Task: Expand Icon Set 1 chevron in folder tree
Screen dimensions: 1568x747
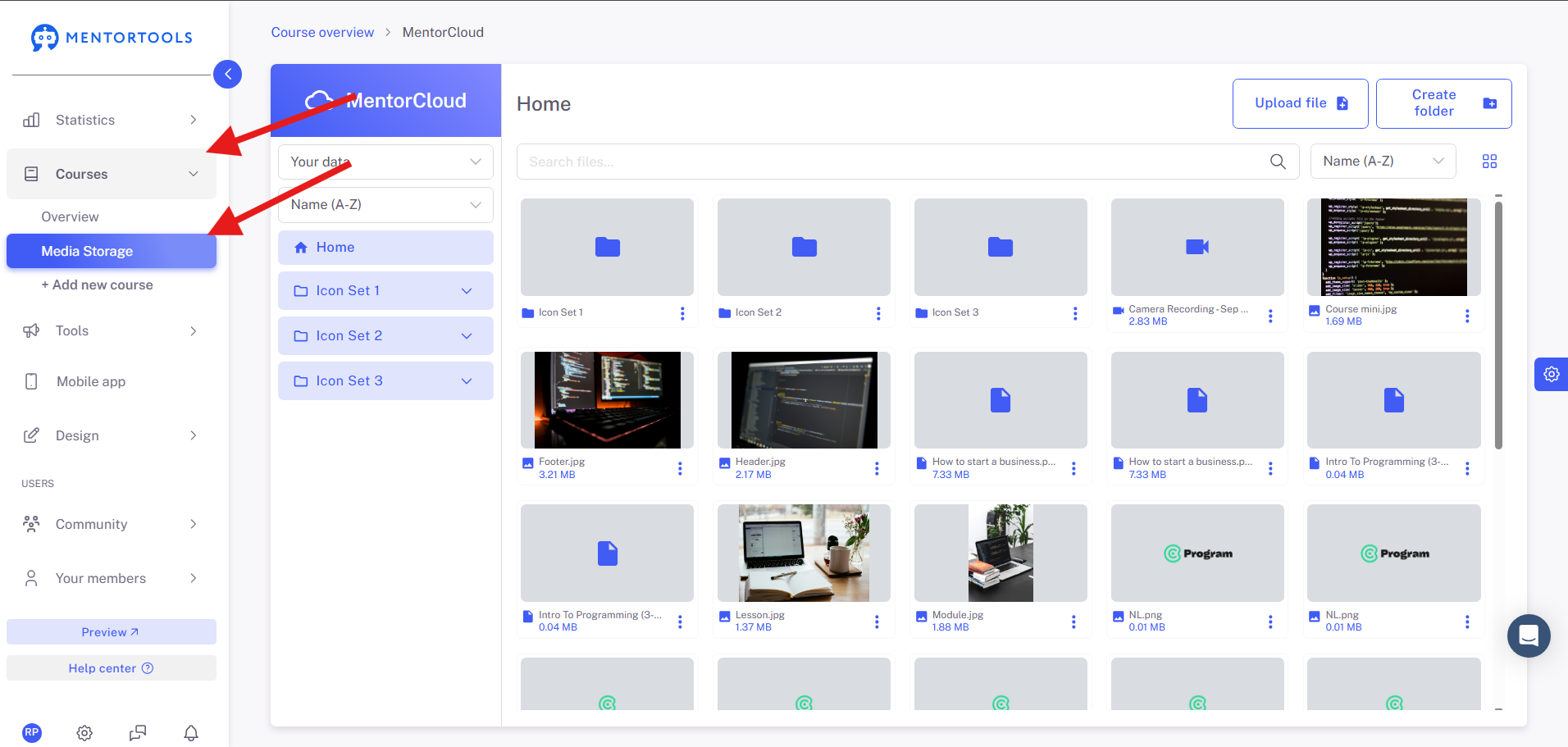Action: pyautogui.click(x=467, y=291)
